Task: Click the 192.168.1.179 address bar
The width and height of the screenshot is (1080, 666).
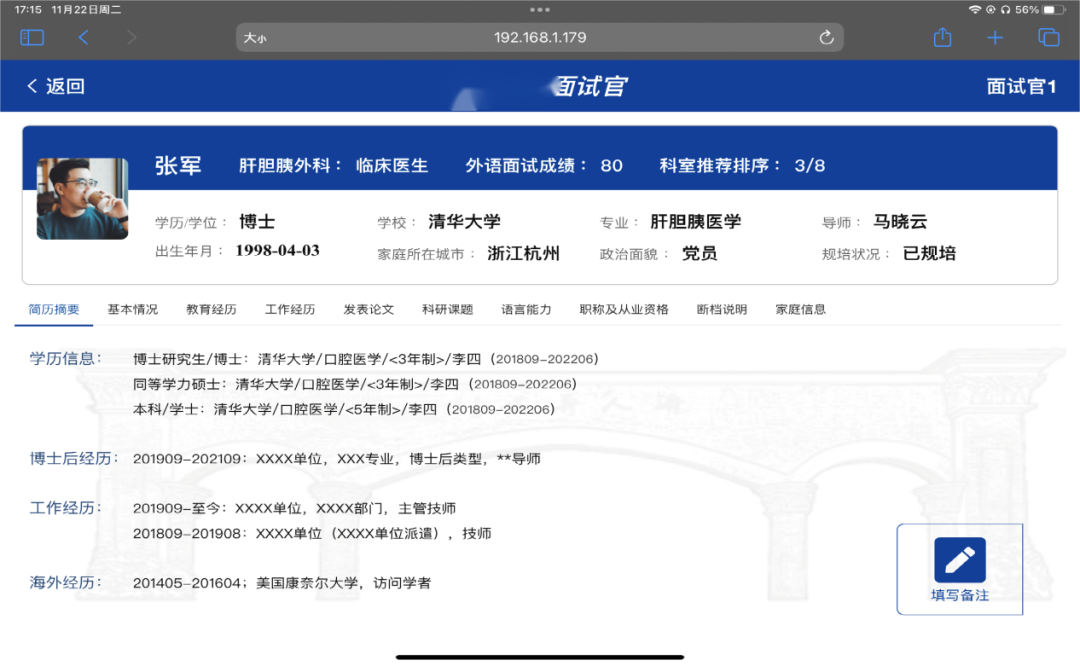Action: click(x=540, y=38)
